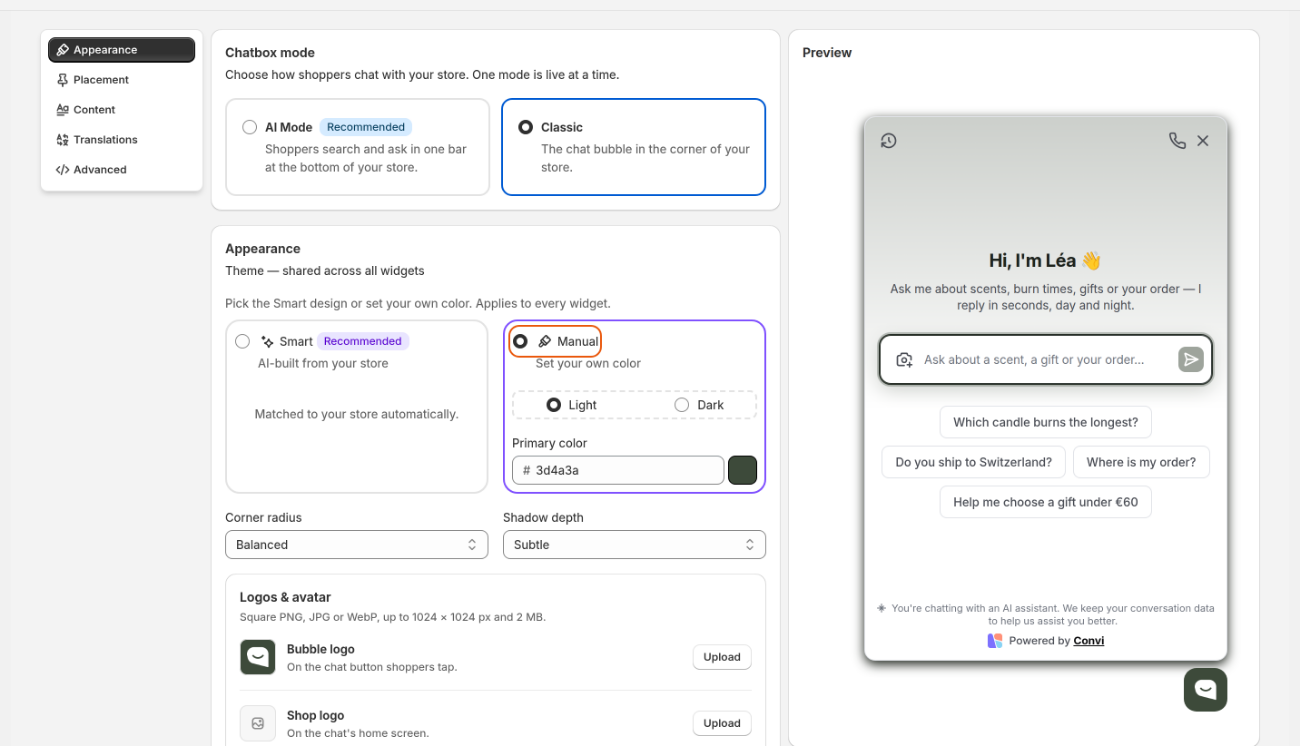Viewport: 1300px width, 746px height.
Task: Open the Advanced settings tab
Action: 122,170
